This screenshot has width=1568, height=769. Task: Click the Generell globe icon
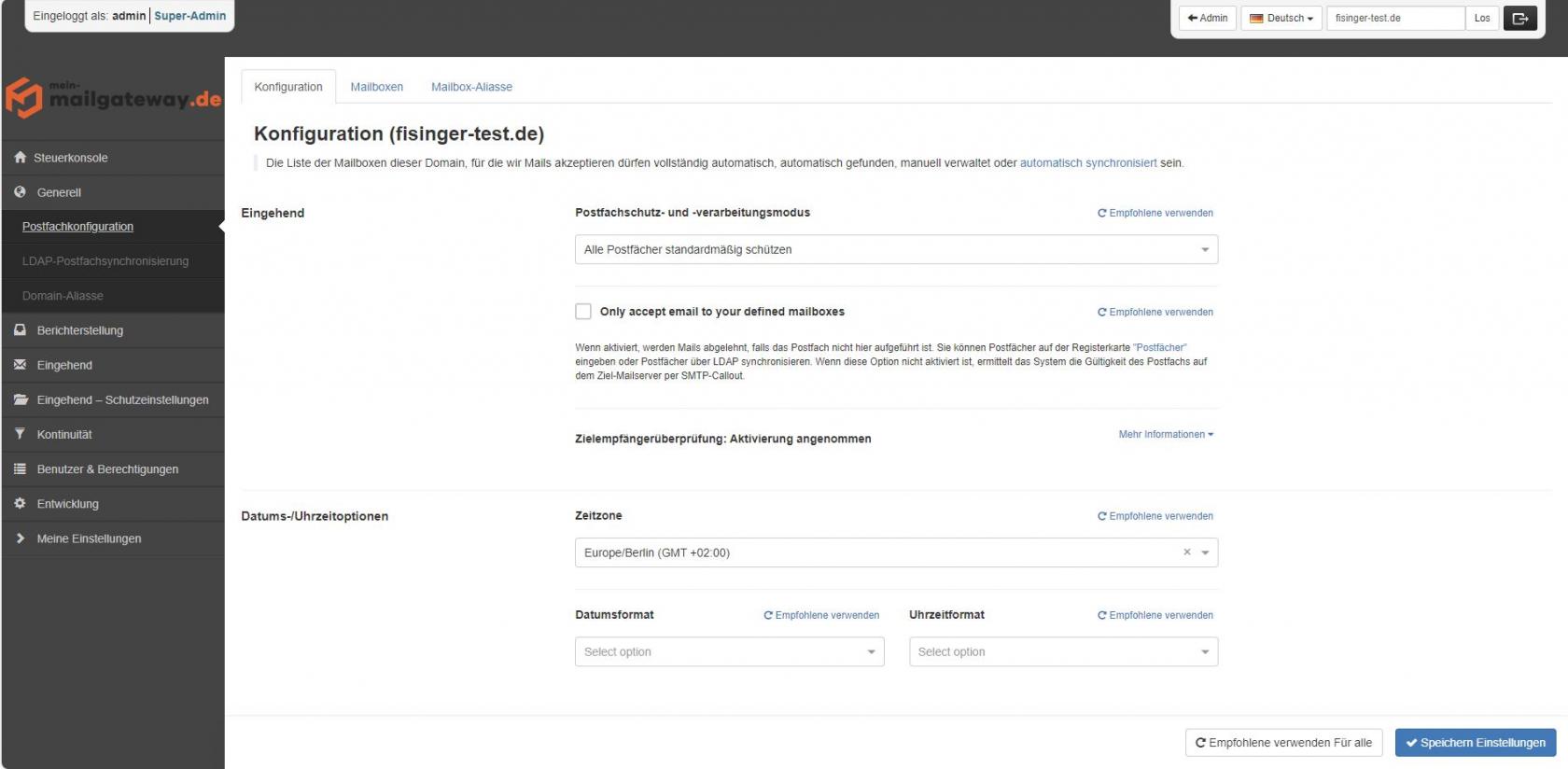click(x=20, y=192)
